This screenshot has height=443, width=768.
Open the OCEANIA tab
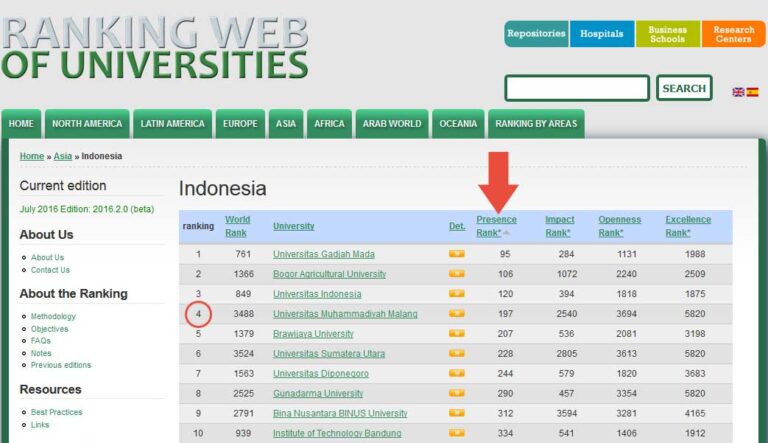(x=458, y=123)
